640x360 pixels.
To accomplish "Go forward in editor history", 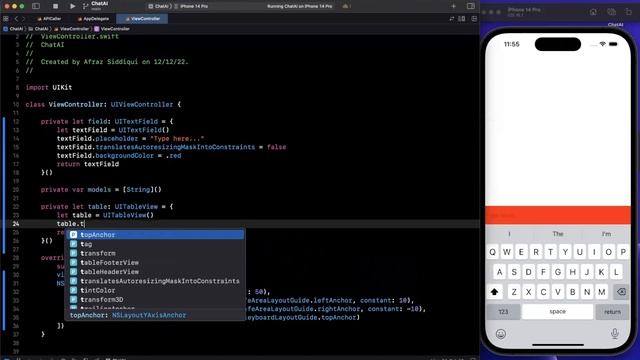I will (23, 18).
